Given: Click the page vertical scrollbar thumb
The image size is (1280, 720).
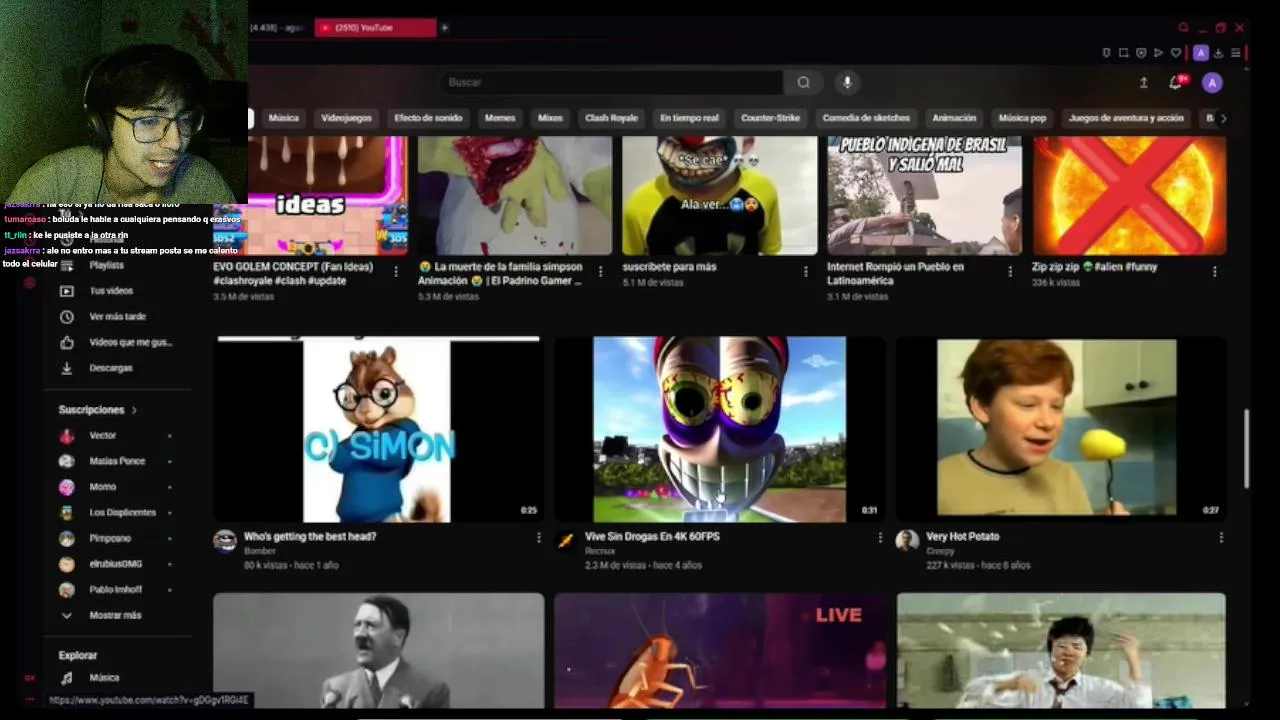Looking at the screenshot, I should coord(1246,448).
